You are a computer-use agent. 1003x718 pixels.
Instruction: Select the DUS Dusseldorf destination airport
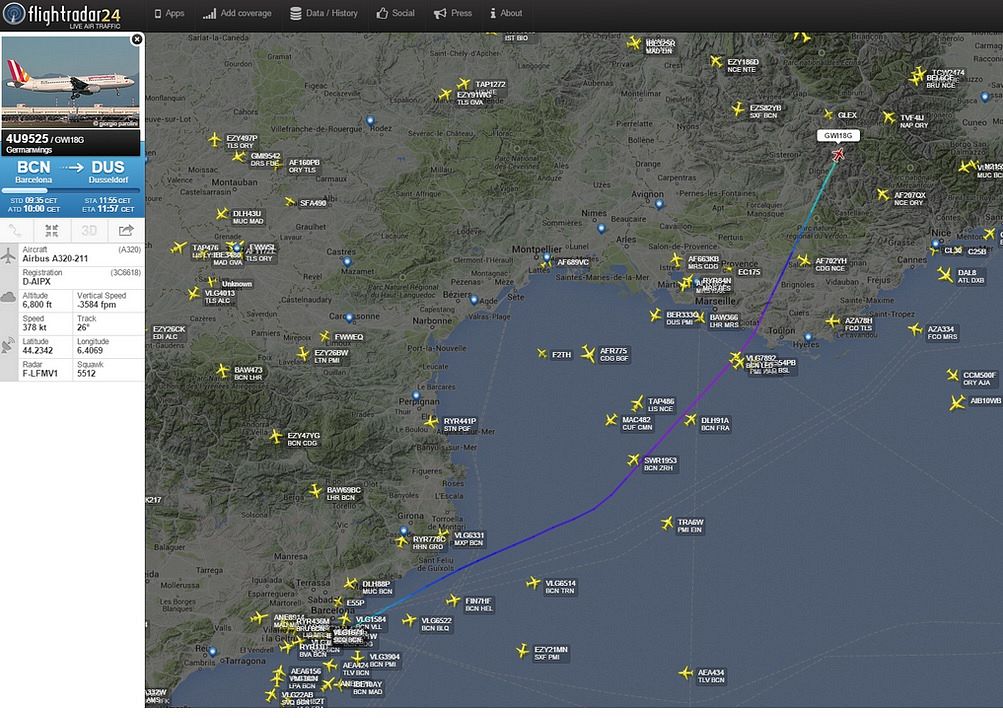click(108, 172)
